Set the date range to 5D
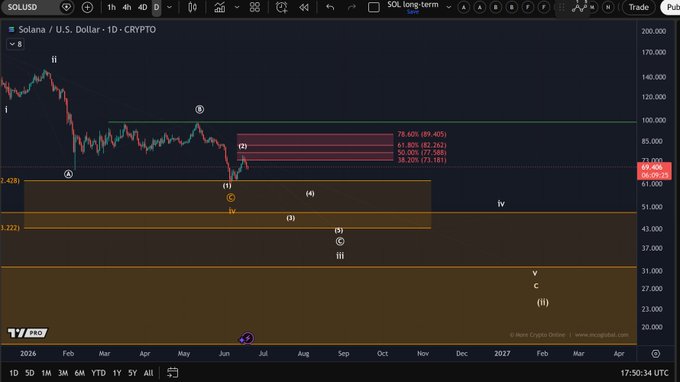The height and width of the screenshot is (382, 680). point(29,373)
